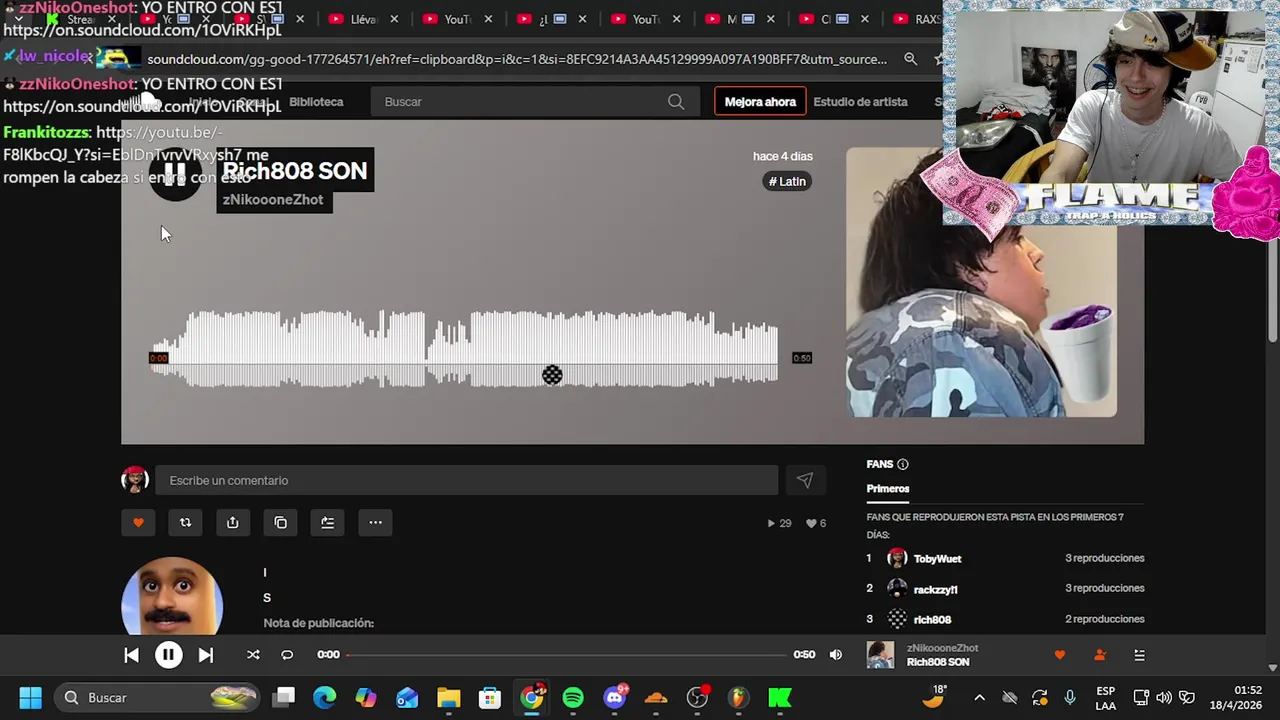The width and height of the screenshot is (1280, 720).
Task: Show info for FANS section icon
Action: coord(902,464)
